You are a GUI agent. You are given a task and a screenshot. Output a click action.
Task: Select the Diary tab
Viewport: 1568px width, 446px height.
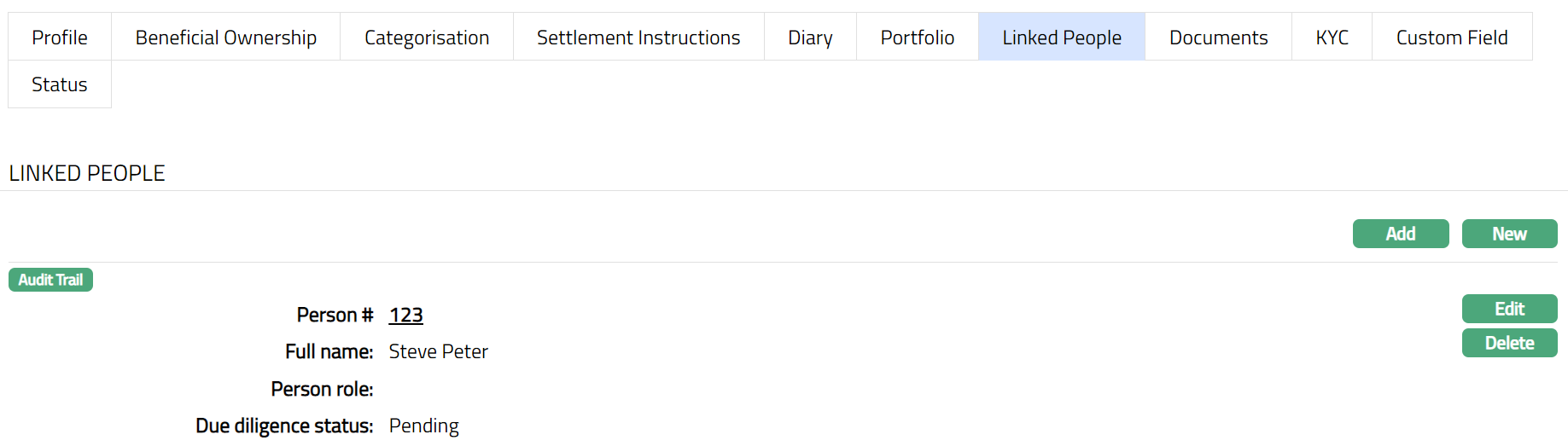coord(810,38)
